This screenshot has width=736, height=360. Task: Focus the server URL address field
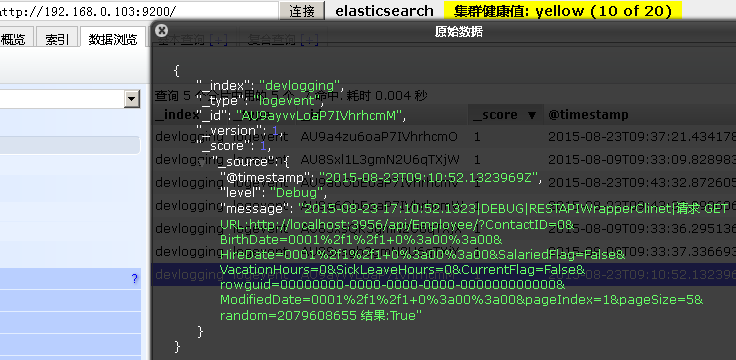[x=139, y=10]
